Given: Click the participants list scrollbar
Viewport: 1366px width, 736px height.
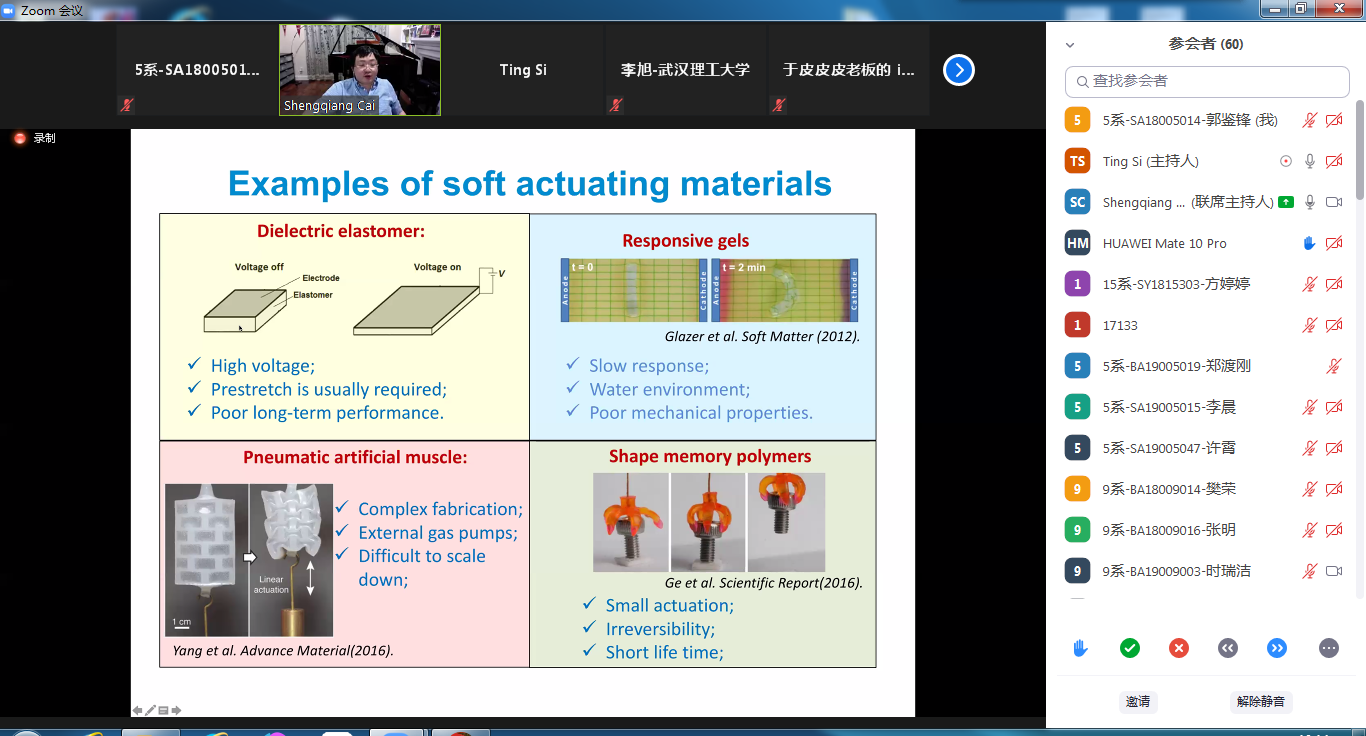Looking at the screenshot, I should [1359, 150].
